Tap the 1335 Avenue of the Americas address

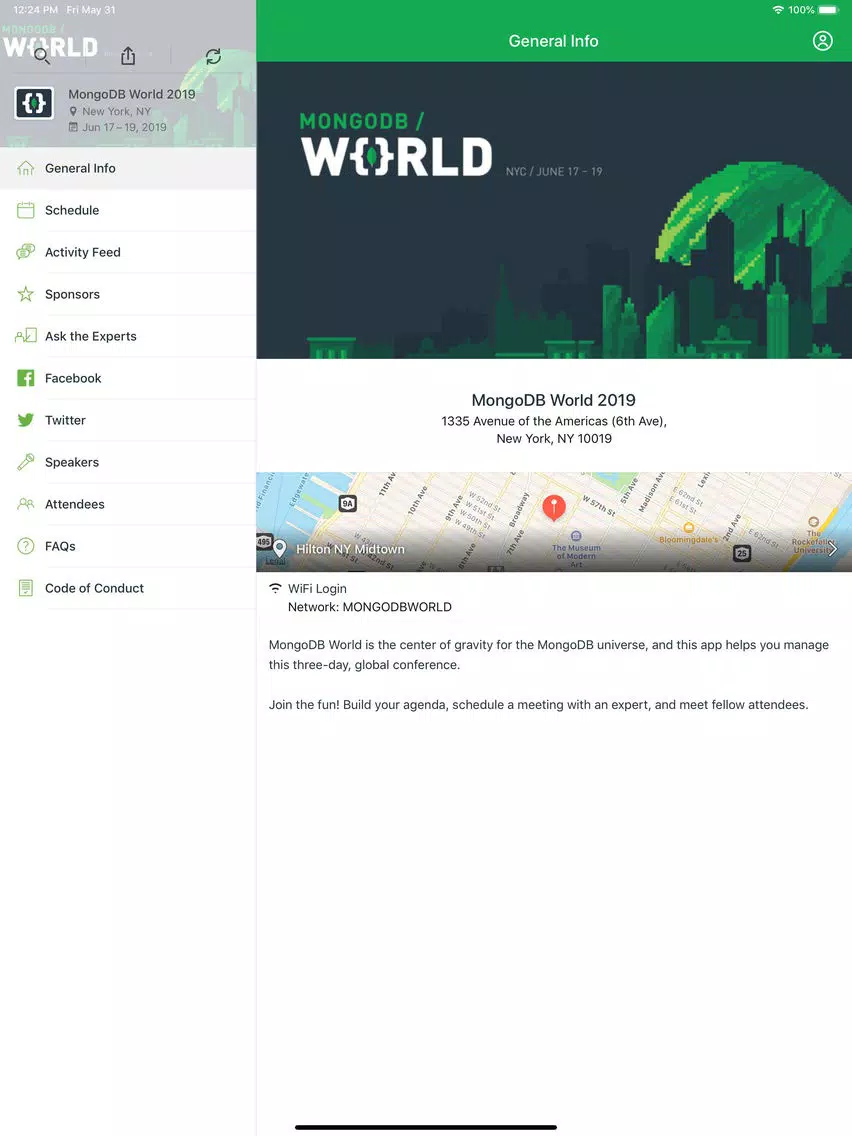(554, 430)
